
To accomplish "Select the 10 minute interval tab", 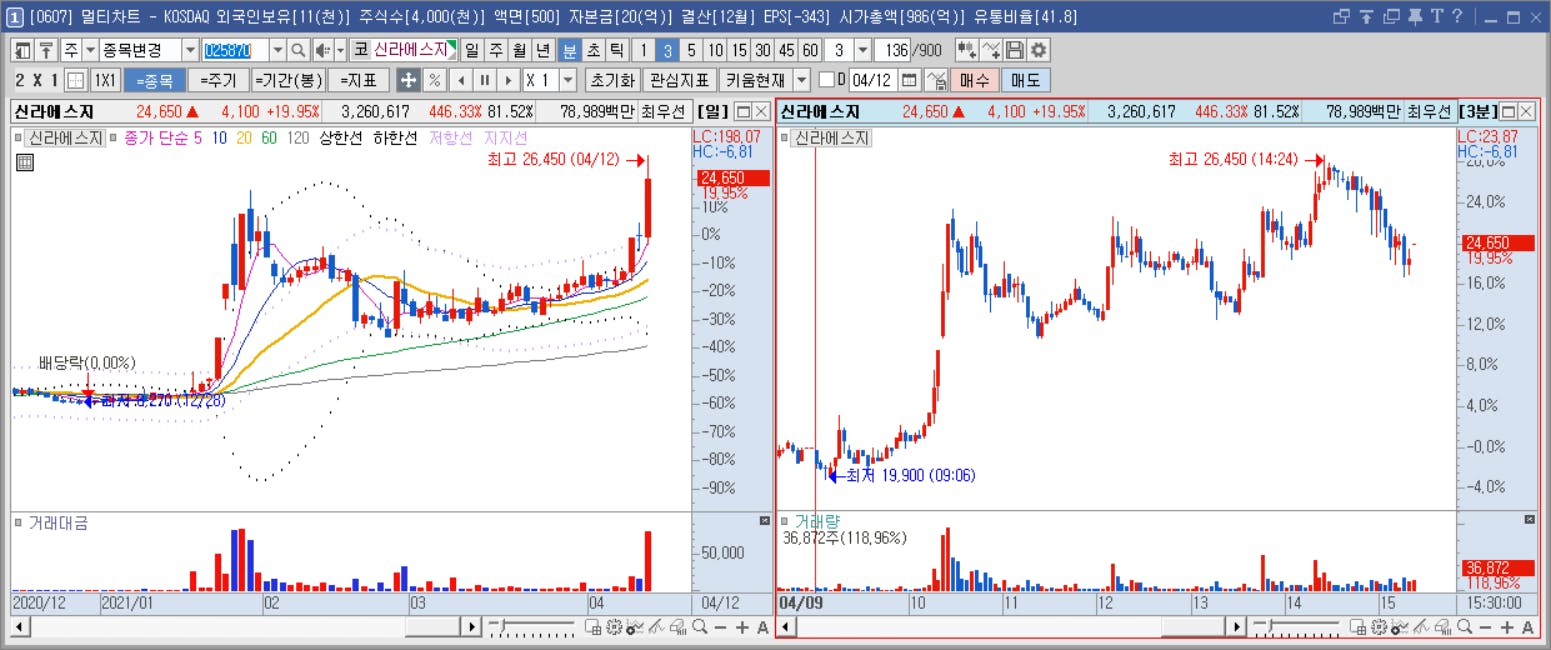I will [715, 50].
